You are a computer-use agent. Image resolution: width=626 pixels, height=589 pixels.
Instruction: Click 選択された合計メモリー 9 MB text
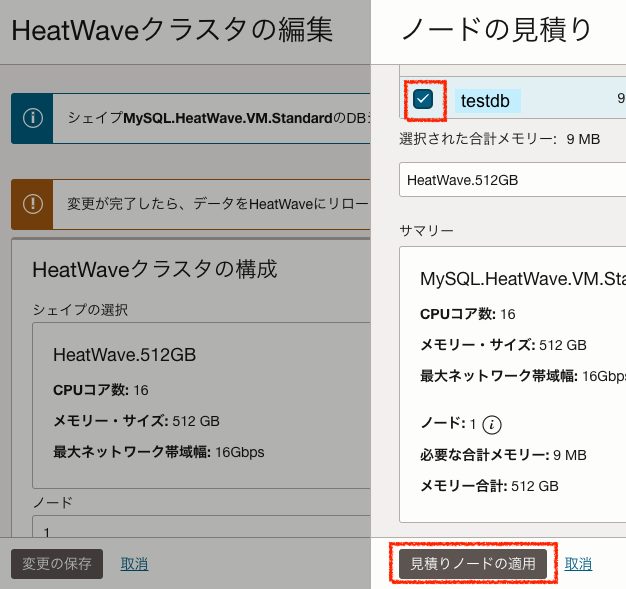point(499,139)
